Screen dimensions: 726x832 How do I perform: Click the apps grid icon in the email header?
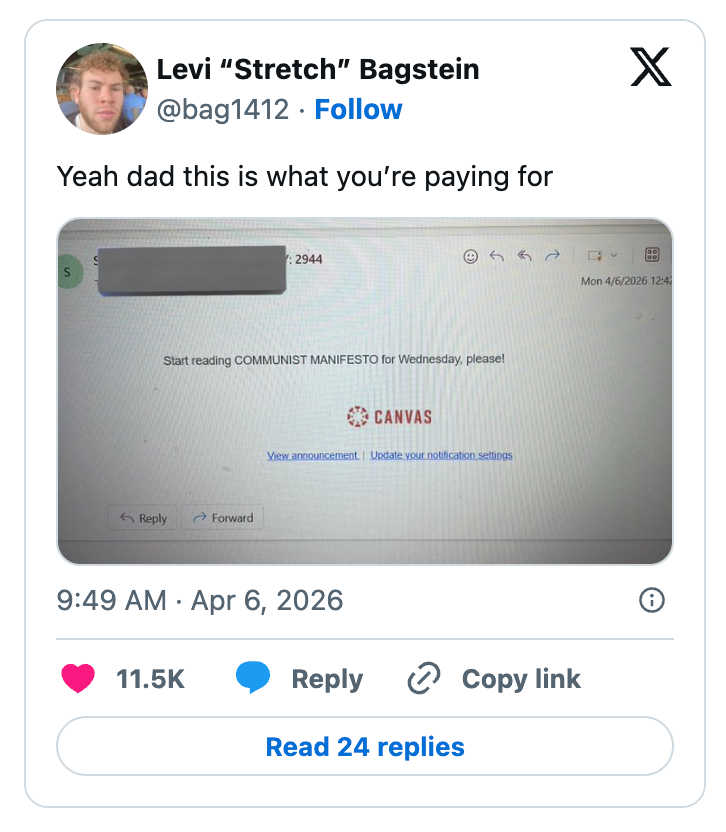click(652, 255)
